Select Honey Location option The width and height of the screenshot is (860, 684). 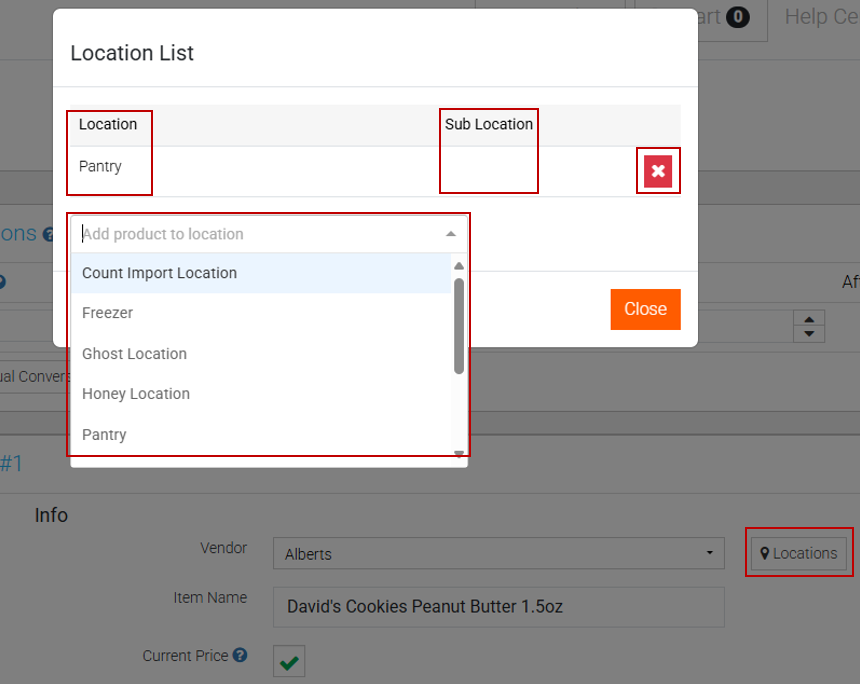point(136,394)
